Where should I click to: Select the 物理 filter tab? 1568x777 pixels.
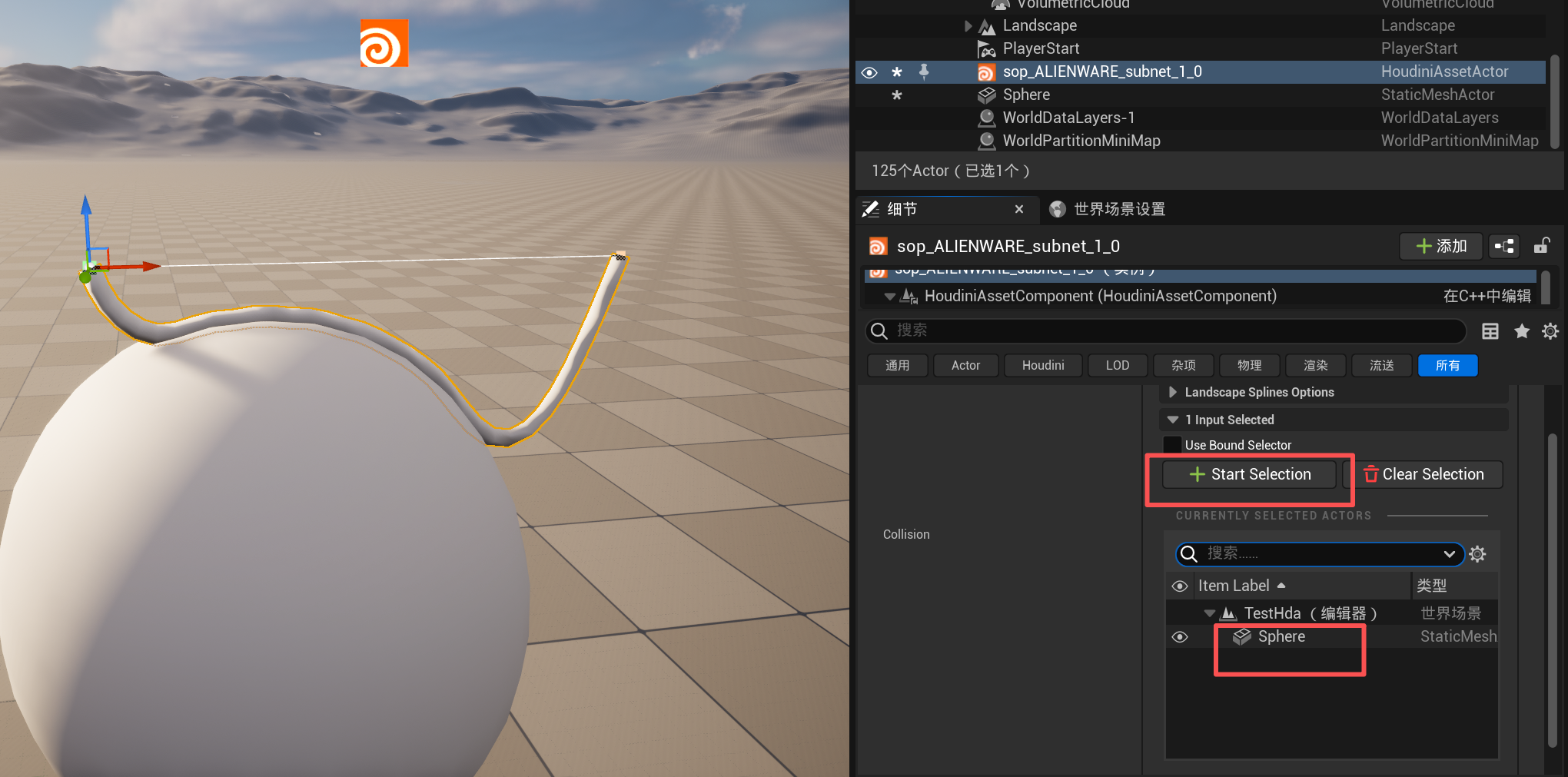(x=1250, y=366)
